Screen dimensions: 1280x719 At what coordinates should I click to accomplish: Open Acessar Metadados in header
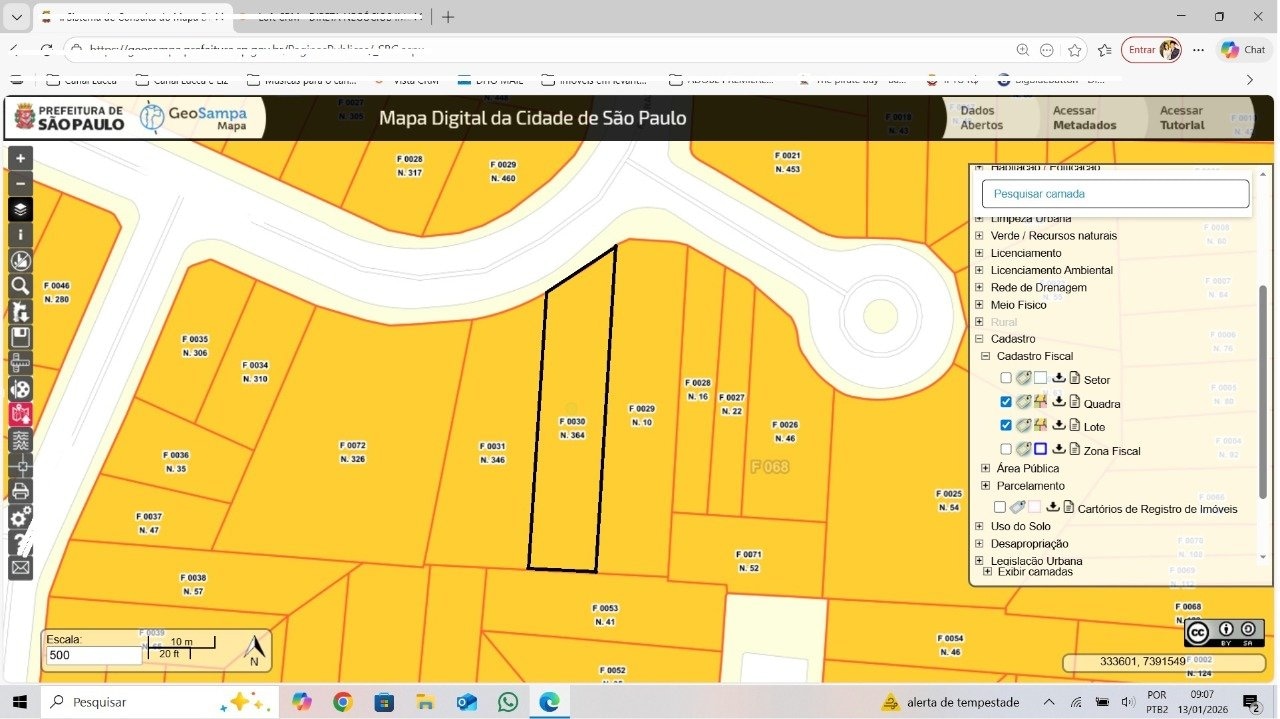1084,118
